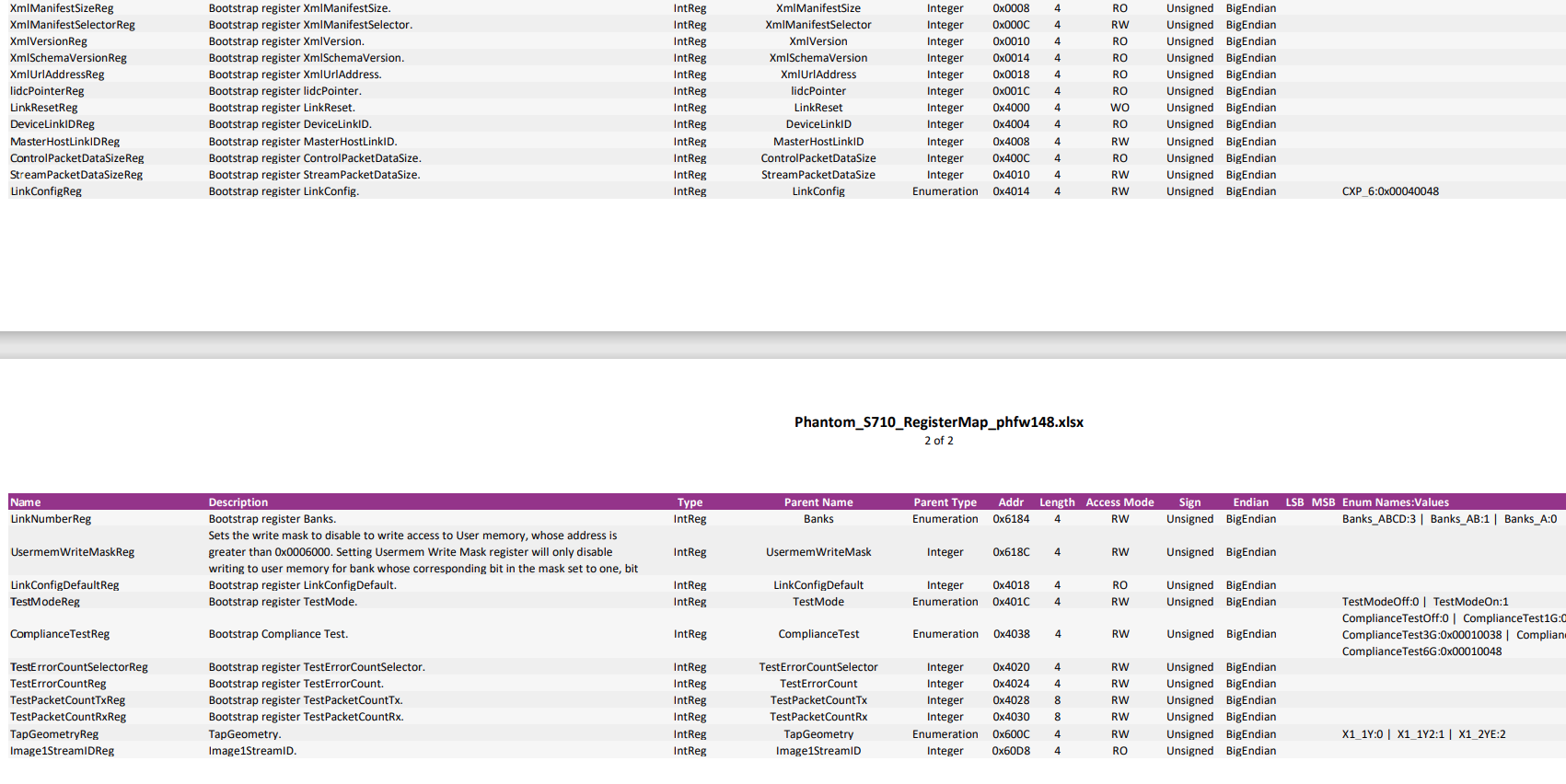Click the Banks_AB:1 enum value
Image resolution: width=1566 pixels, height=784 pixels.
(1459, 519)
